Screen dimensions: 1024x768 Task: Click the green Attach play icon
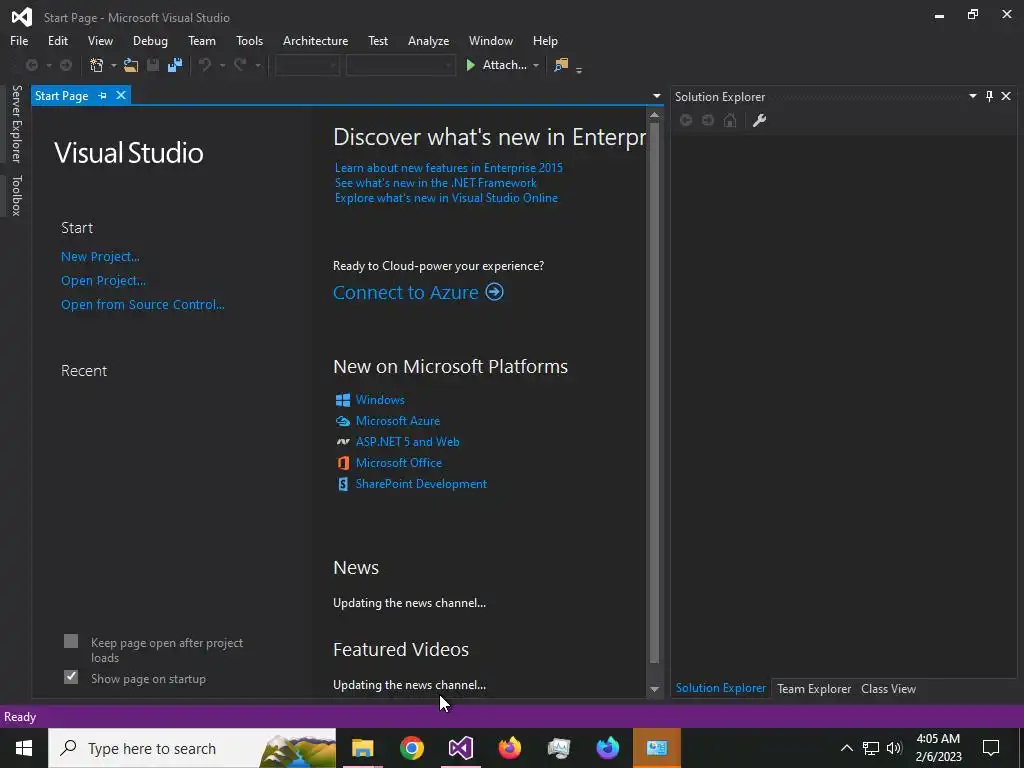(470, 65)
